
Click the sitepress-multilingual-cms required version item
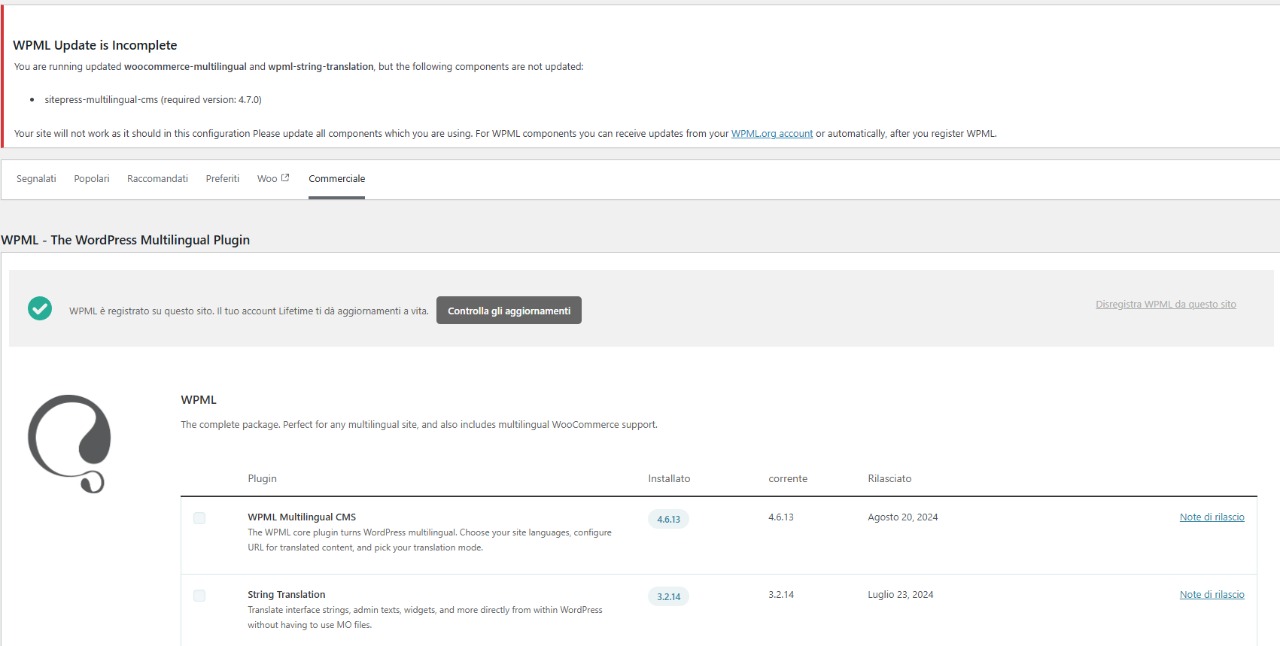point(153,99)
